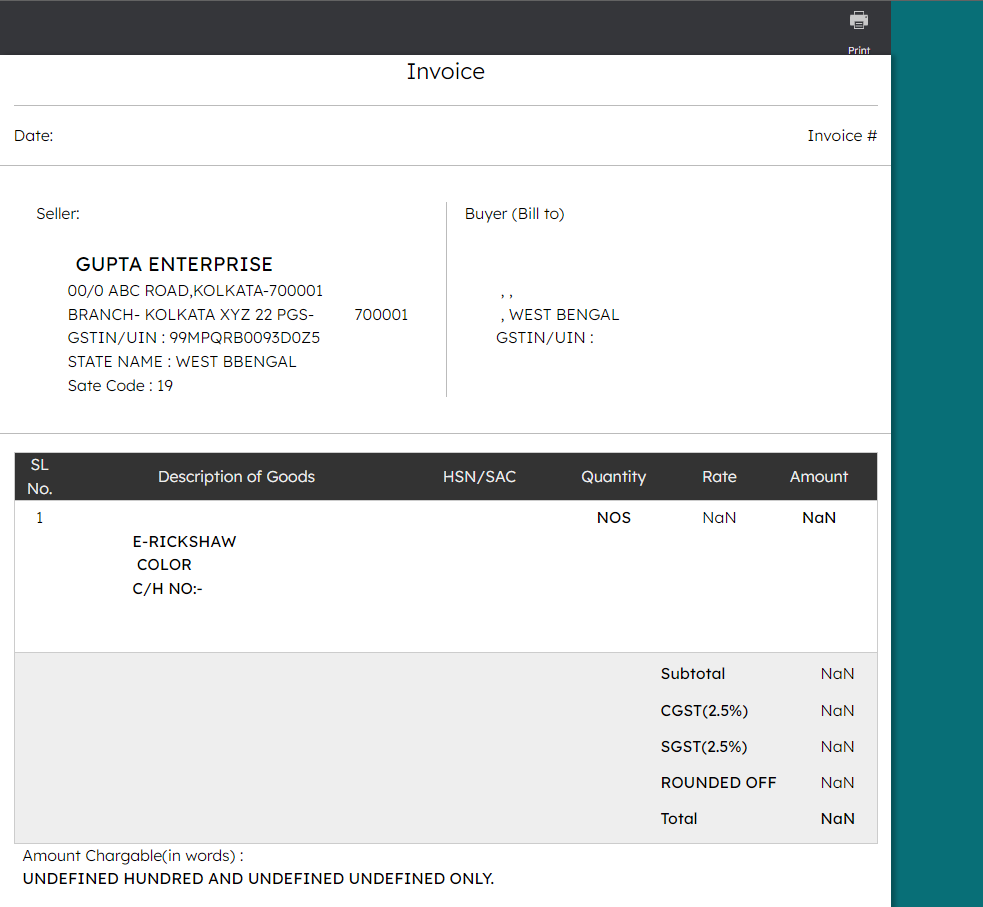Click the Rate column header
Viewport: 983px width, 907px height.
pyautogui.click(x=719, y=477)
